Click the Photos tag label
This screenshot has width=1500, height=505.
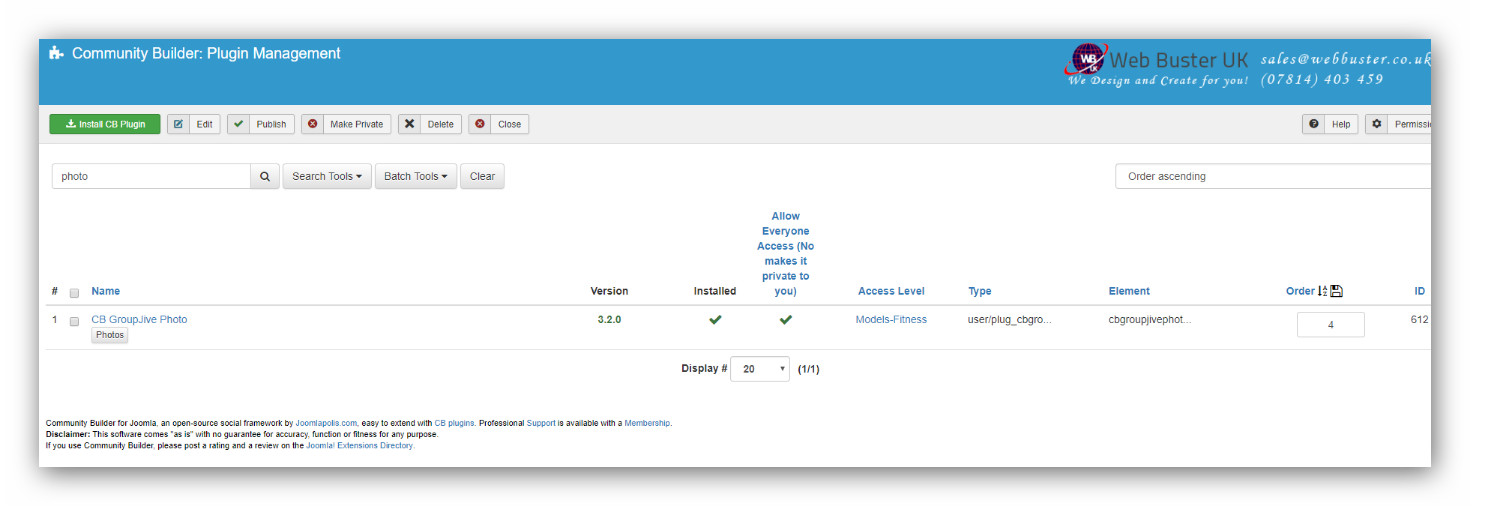click(x=110, y=335)
